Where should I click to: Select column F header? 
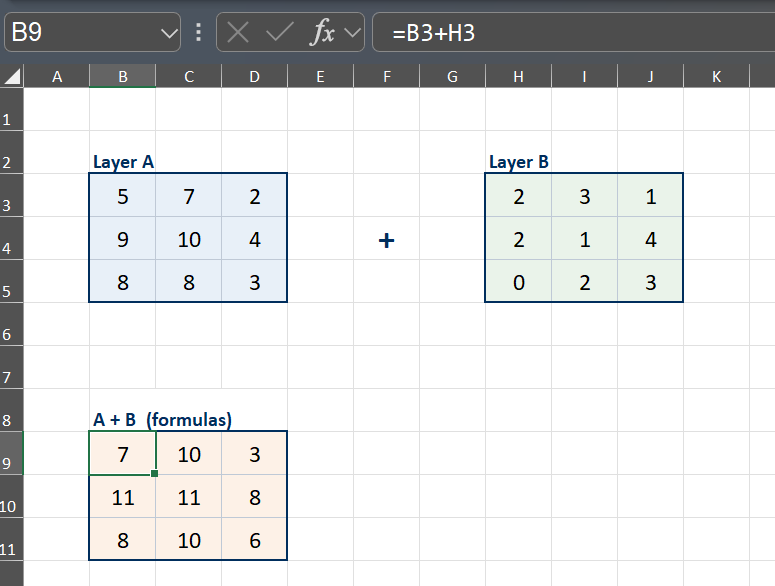click(387, 77)
